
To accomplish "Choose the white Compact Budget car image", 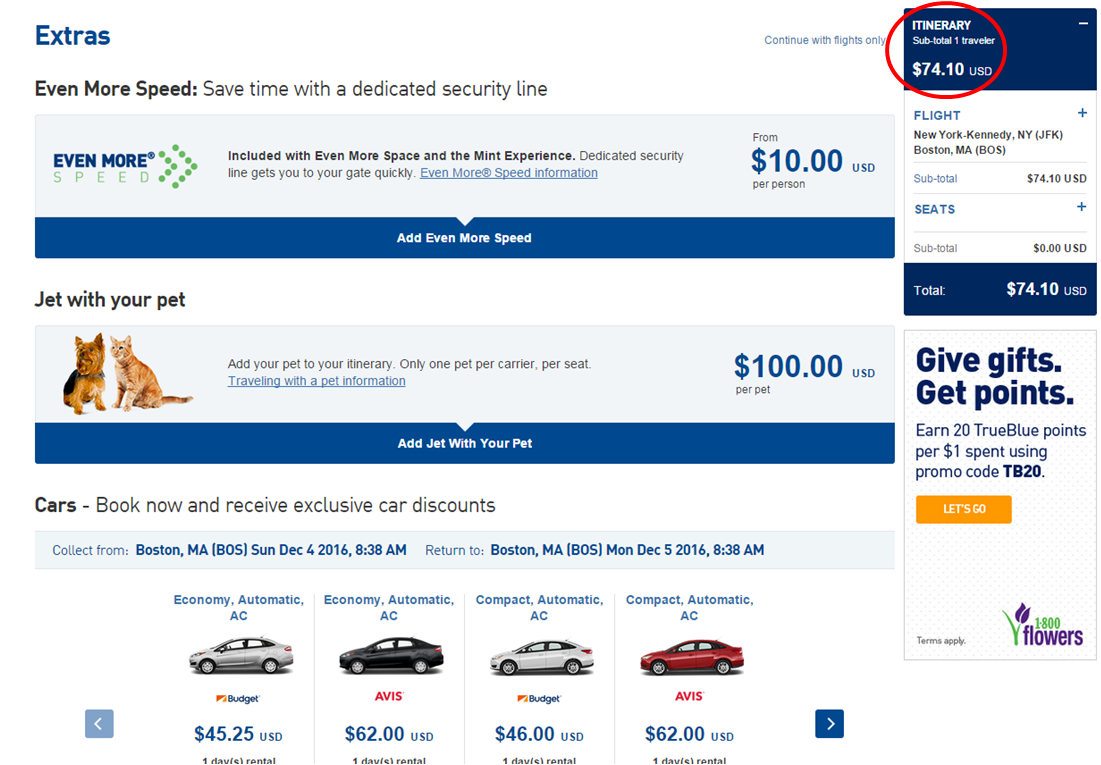I will pos(539,657).
